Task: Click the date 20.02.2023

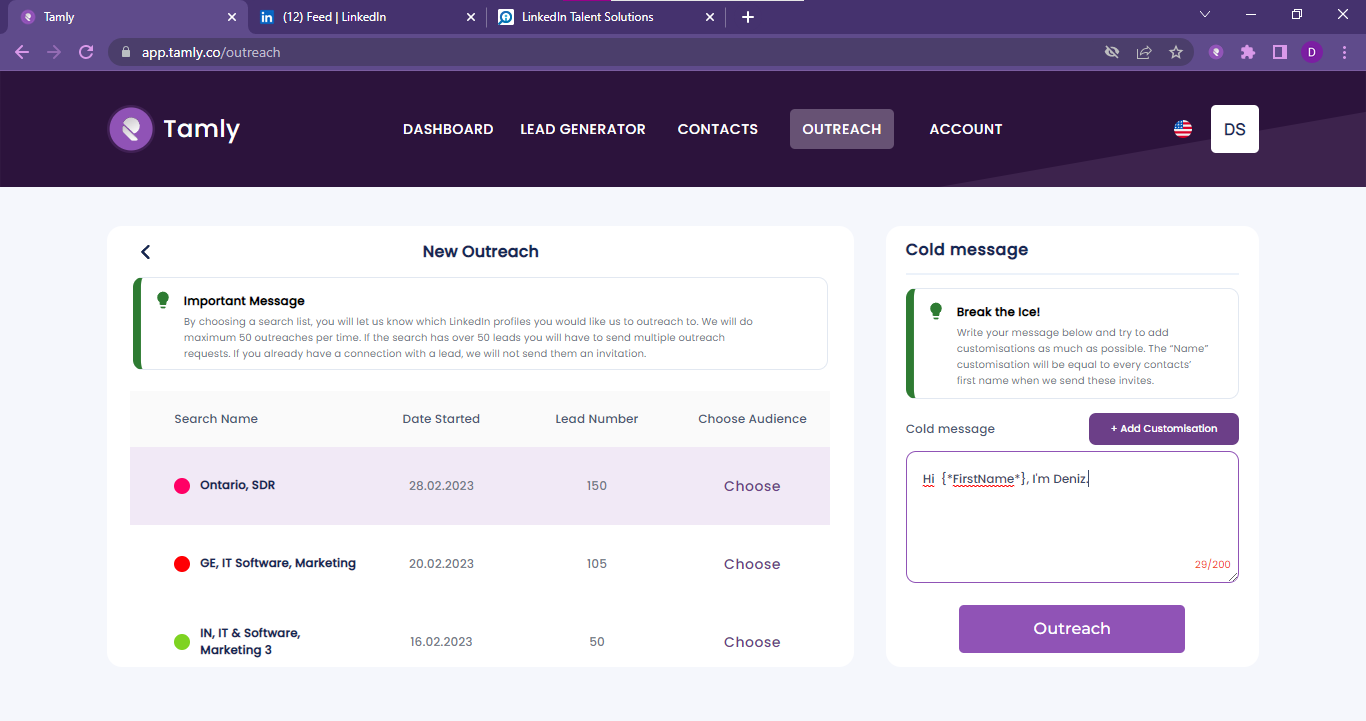Action: pyautogui.click(x=441, y=564)
